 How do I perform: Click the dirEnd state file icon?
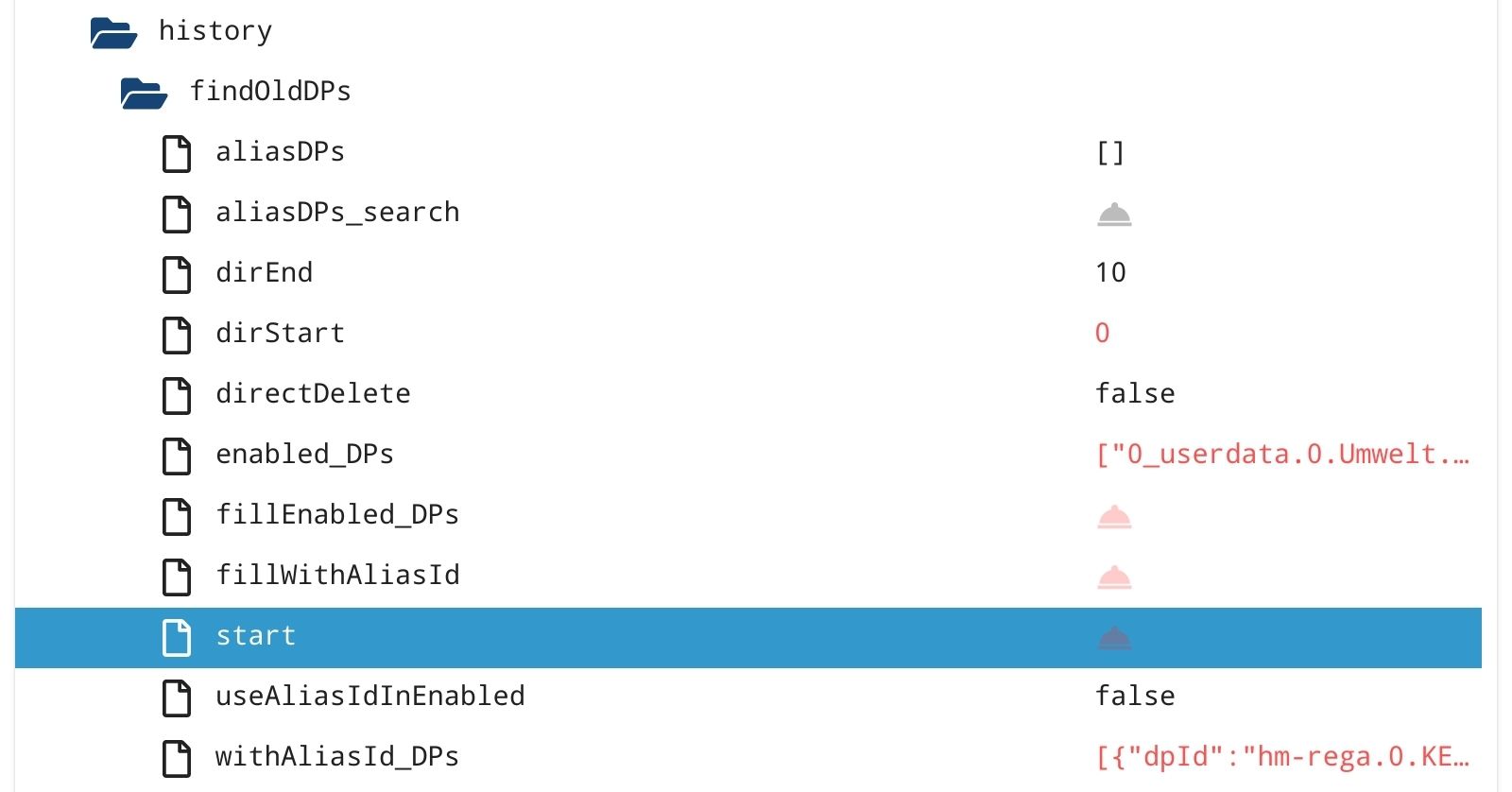coord(177,274)
